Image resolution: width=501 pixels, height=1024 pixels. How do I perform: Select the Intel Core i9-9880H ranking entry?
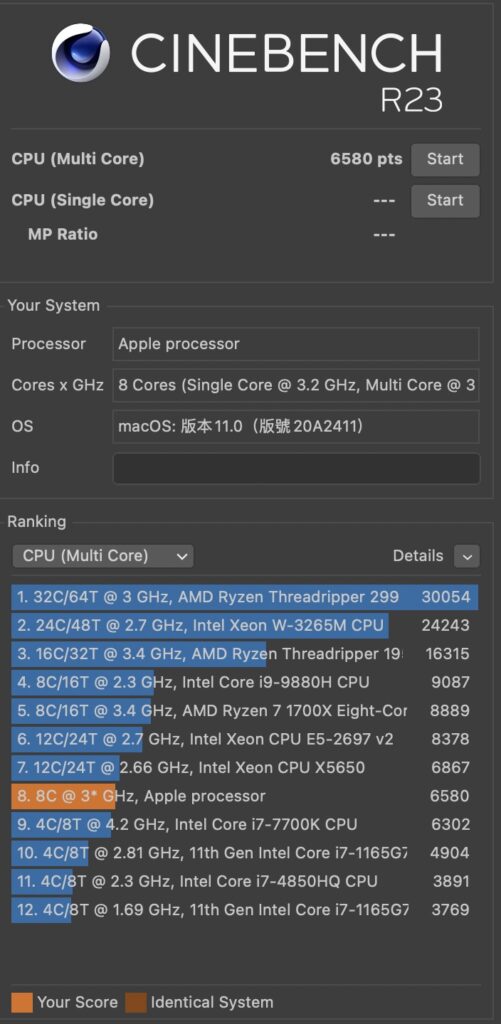[244, 682]
